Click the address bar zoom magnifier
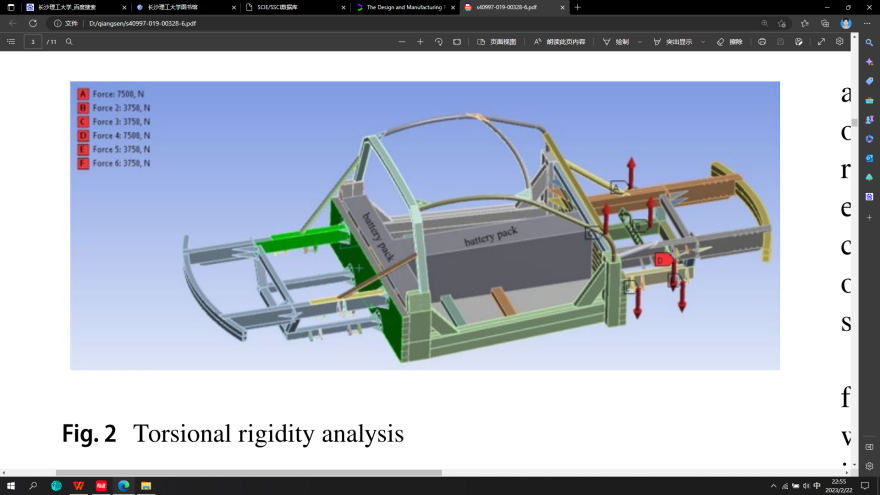880x495 pixels. click(x=764, y=24)
